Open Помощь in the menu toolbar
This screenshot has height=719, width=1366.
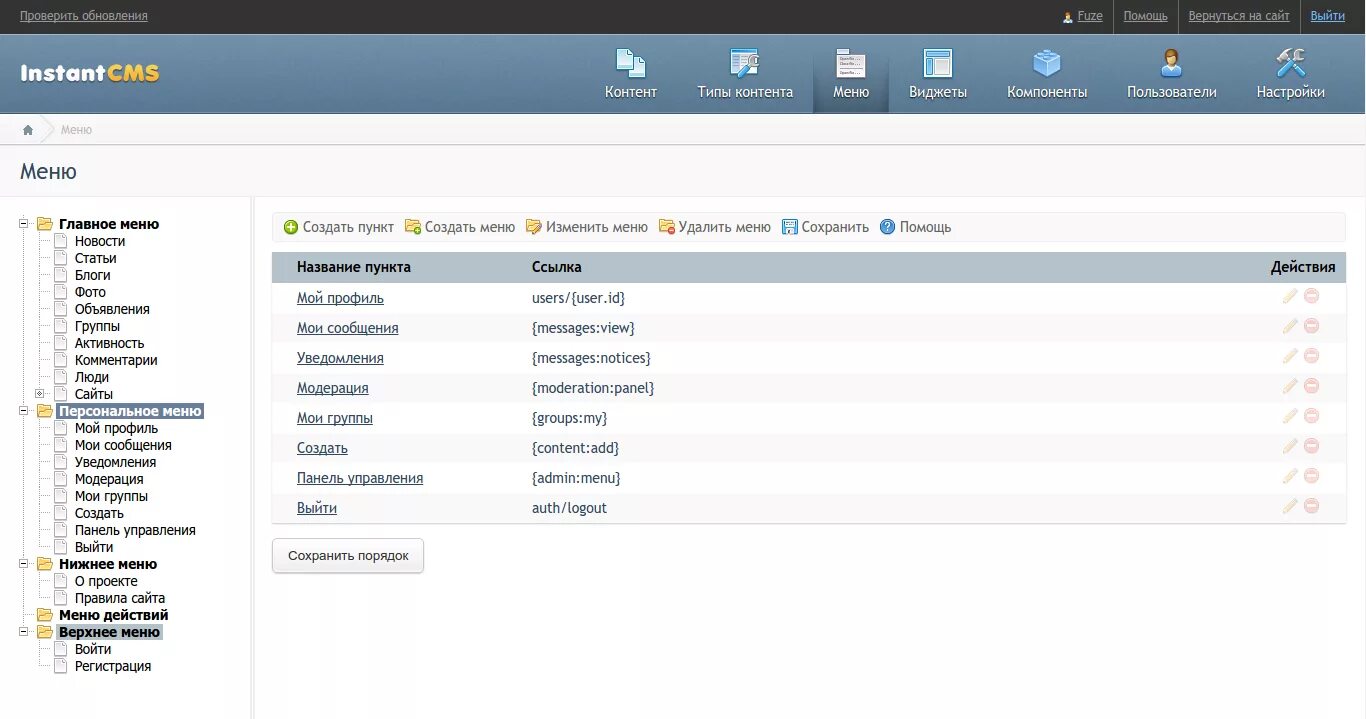click(x=916, y=227)
